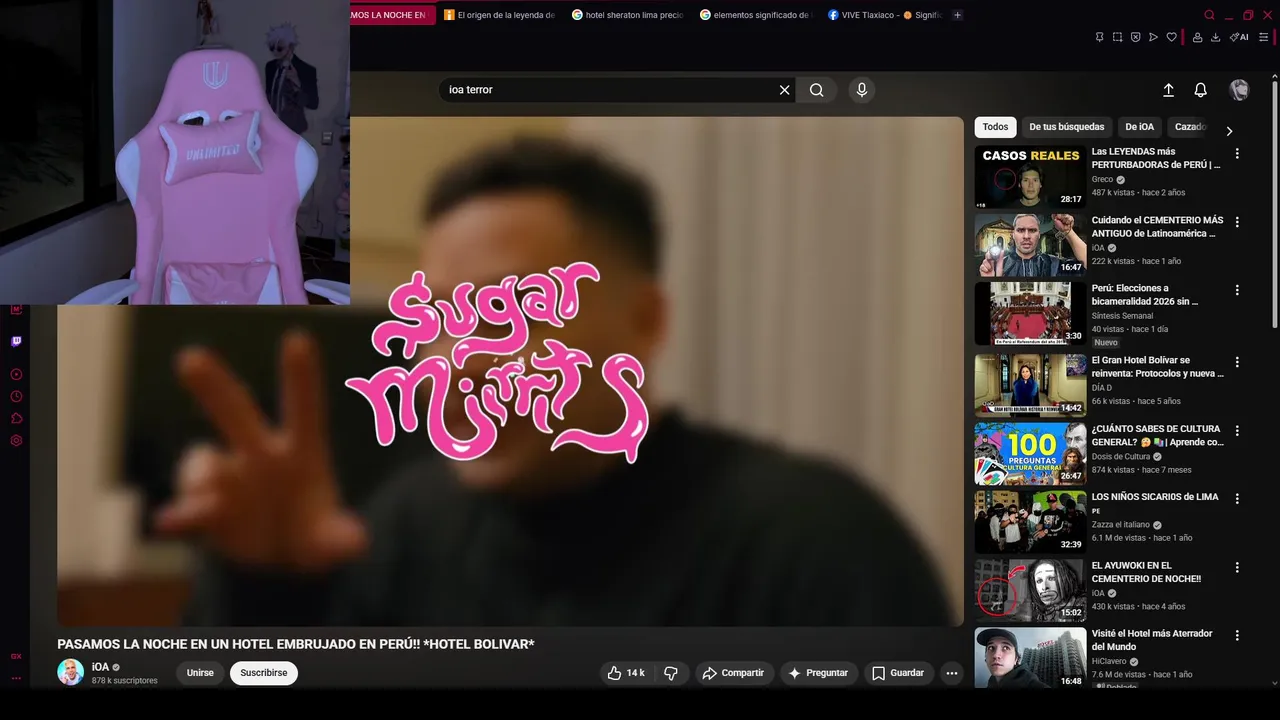The height and width of the screenshot is (720, 1280).
Task: Open browser downloads icon
Action: click(x=1215, y=37)
